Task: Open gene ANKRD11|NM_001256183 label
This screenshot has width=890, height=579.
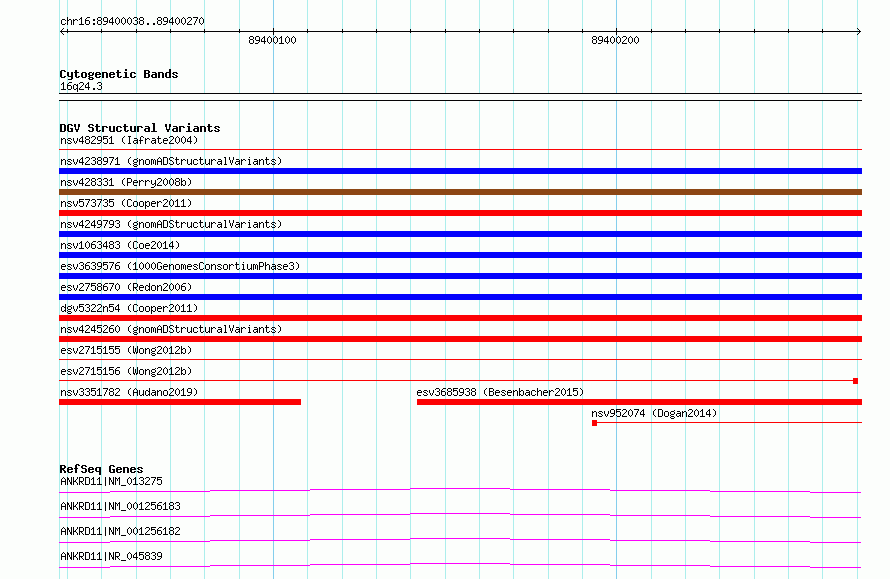Action: pos(120,506)
